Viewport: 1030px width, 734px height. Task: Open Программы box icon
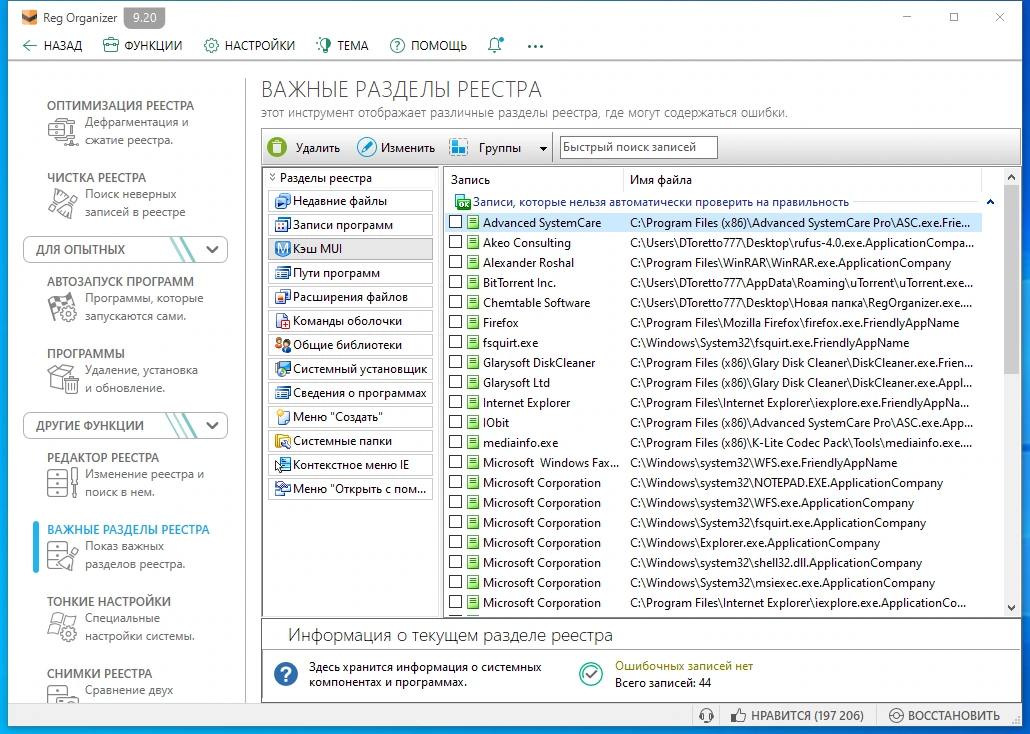coord(63,378)
